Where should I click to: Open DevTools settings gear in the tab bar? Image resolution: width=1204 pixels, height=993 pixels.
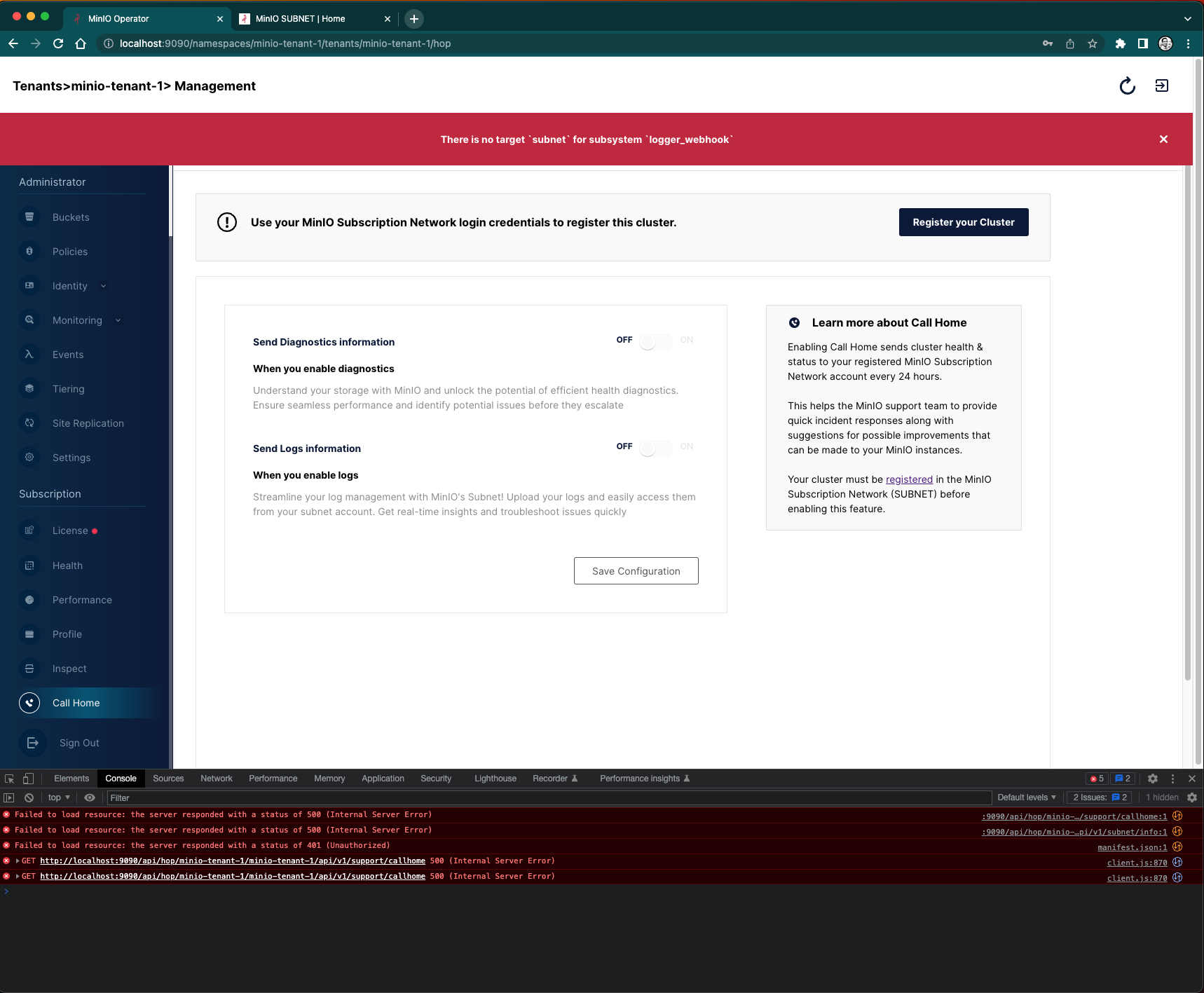[1153, 779]
